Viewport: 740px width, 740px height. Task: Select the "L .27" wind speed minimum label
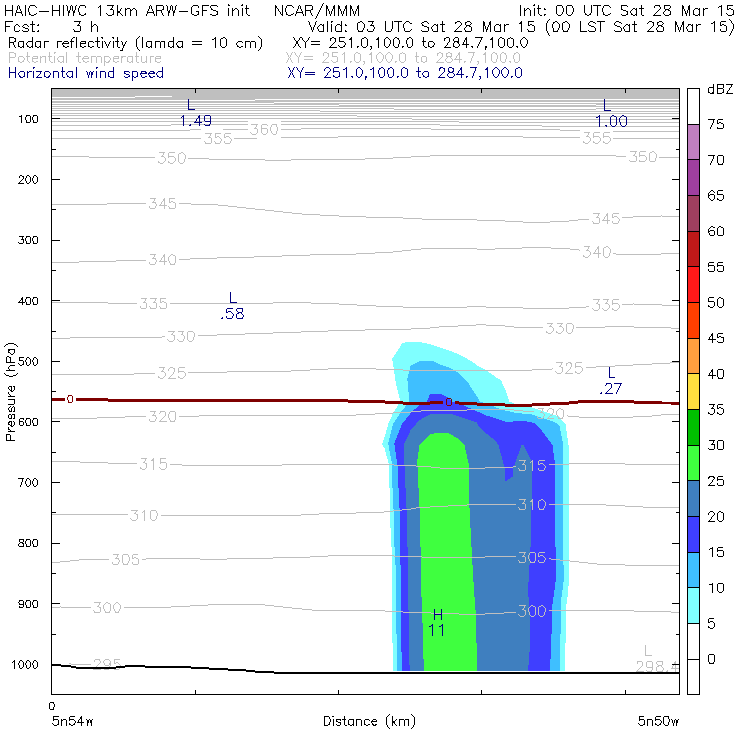(x=611, y=381)
